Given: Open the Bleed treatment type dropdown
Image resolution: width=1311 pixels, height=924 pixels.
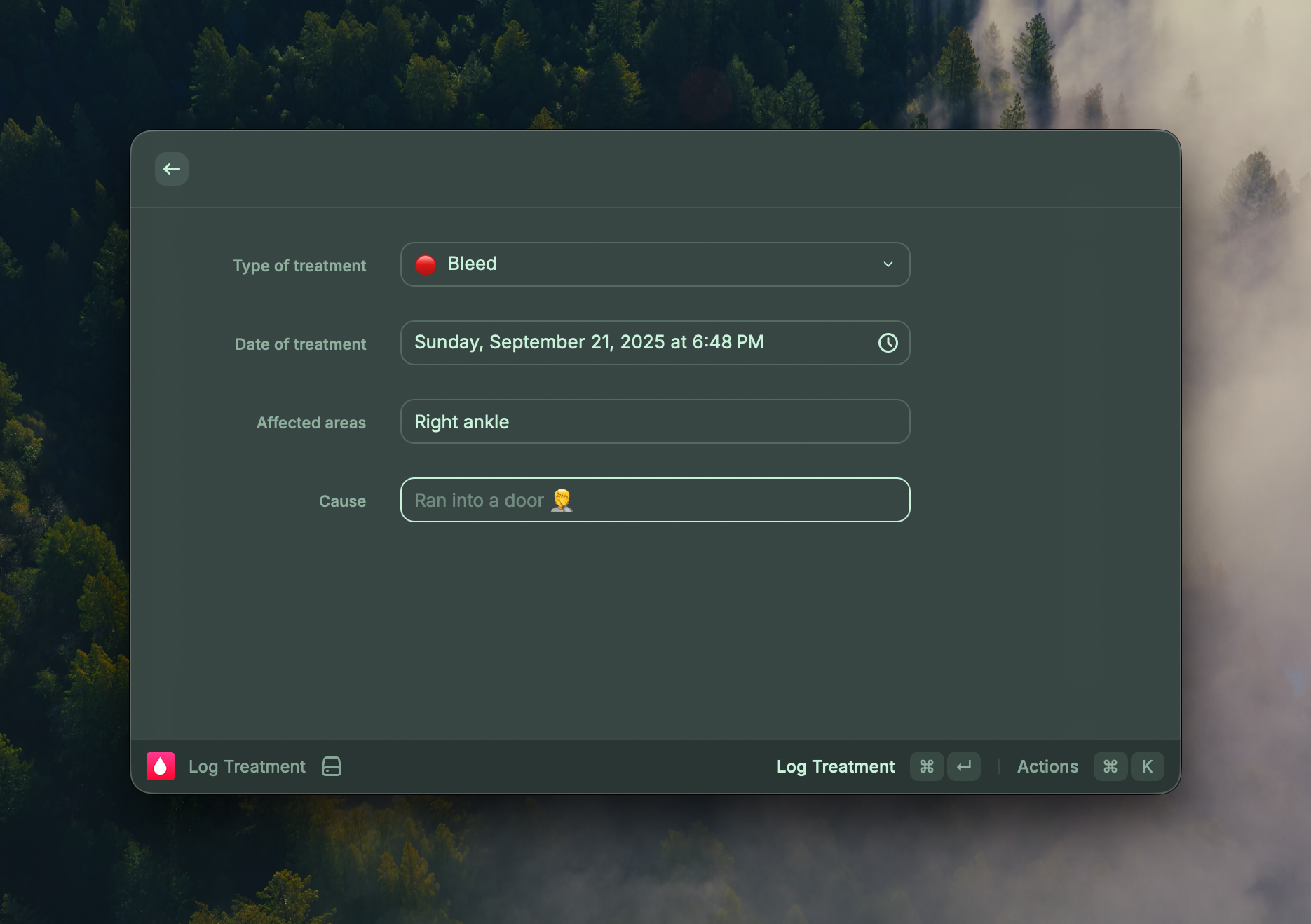Looking at the screenshot, I should pos(654,264).
